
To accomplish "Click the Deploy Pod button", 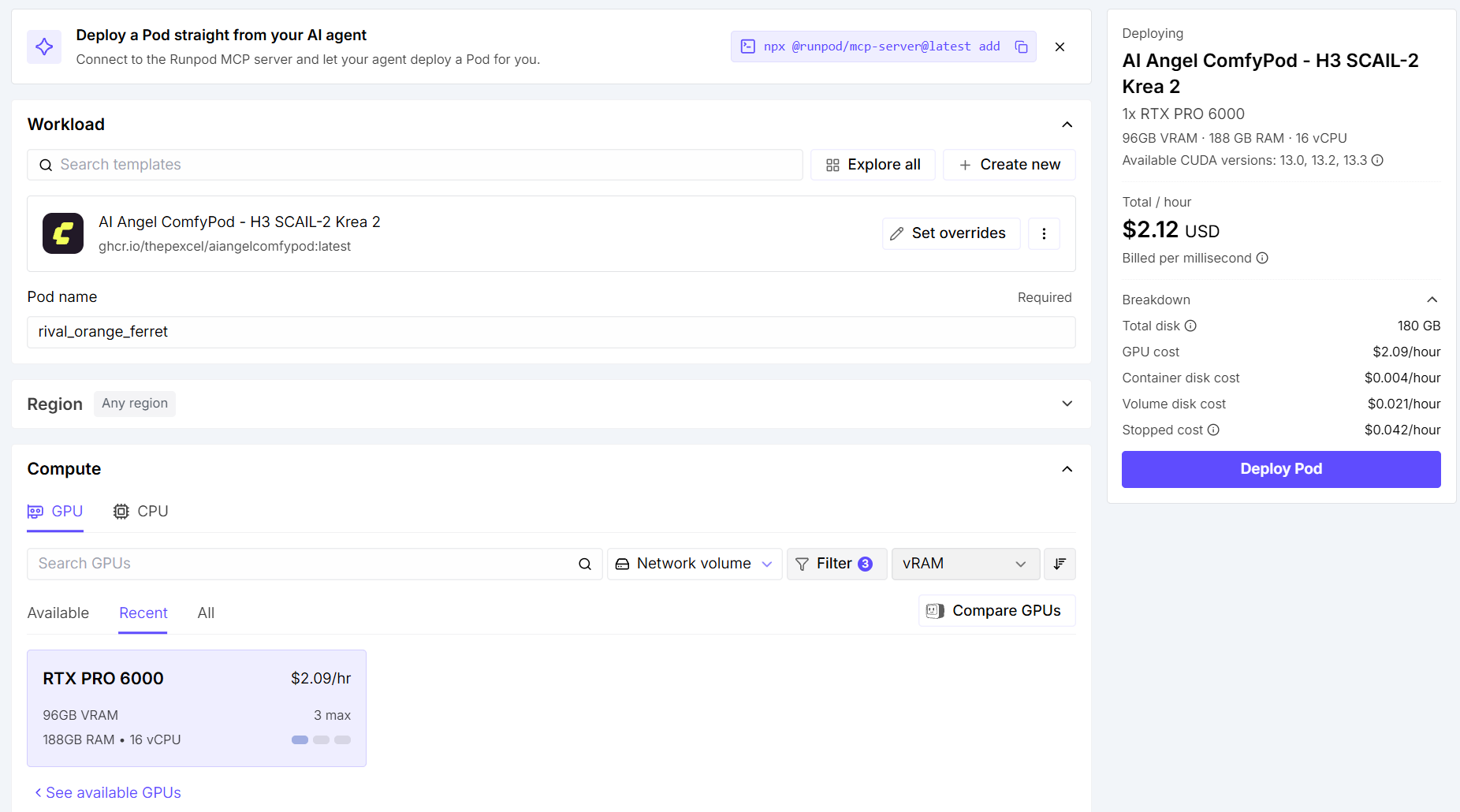I will [x=1281, y=469].
